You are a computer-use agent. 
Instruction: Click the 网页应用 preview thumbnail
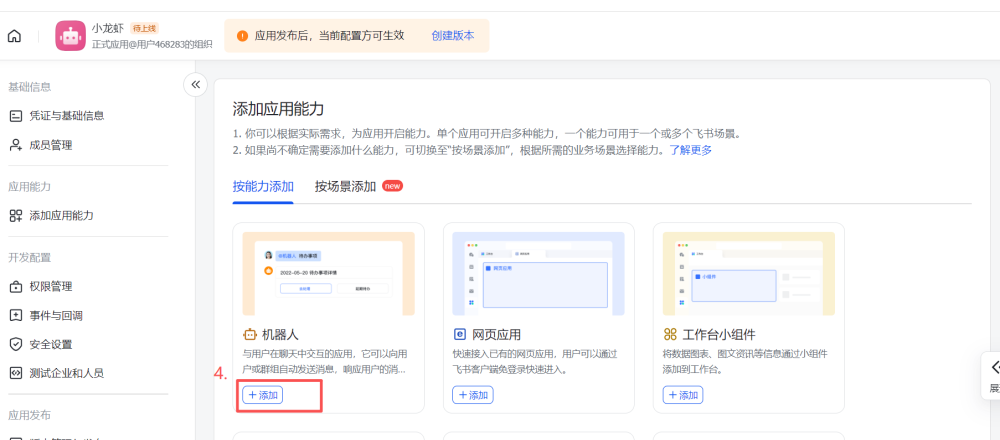538,274
